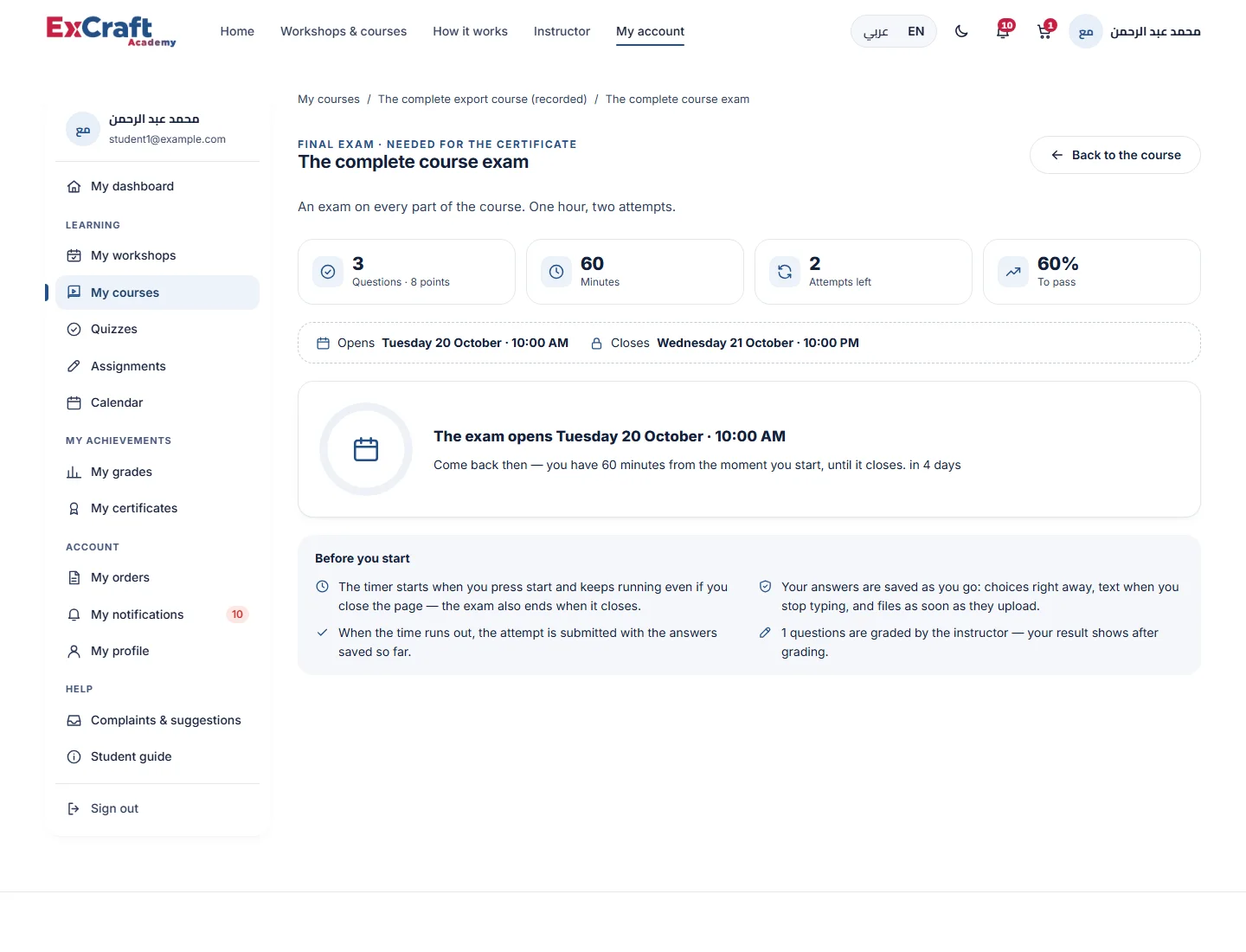Screen dimensions: 1246x952
Task: Click Back to the course button
Action: click(1115, 155)
